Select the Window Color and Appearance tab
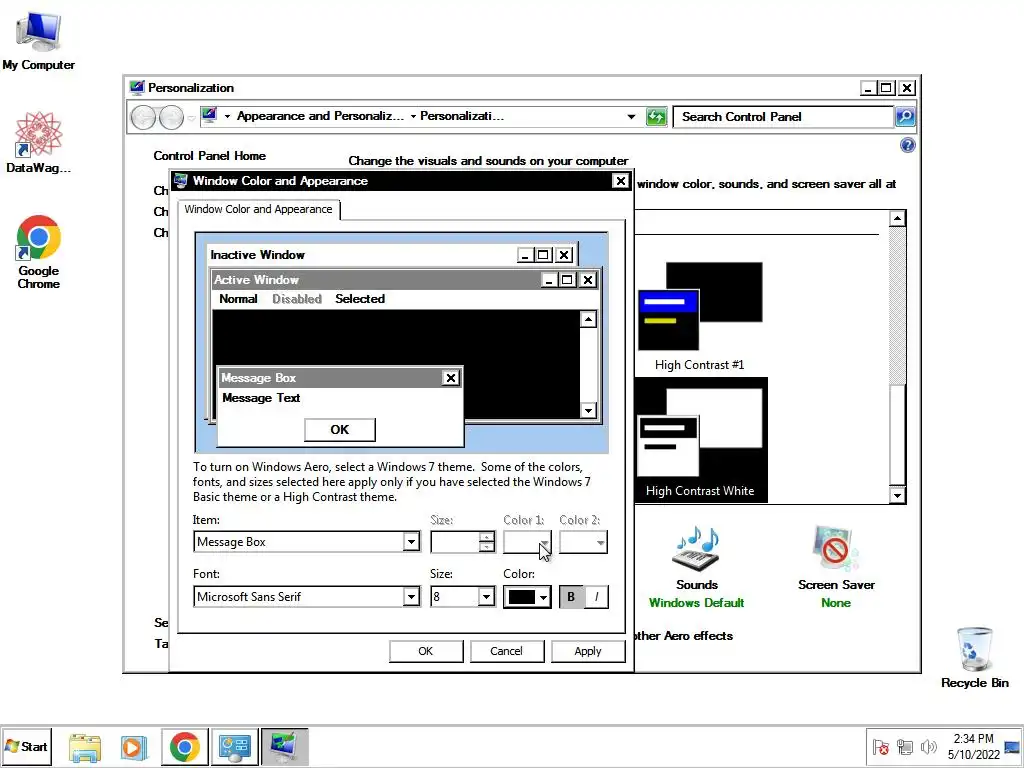Viewport: 1024px width, 768px height. coord(259,210)
